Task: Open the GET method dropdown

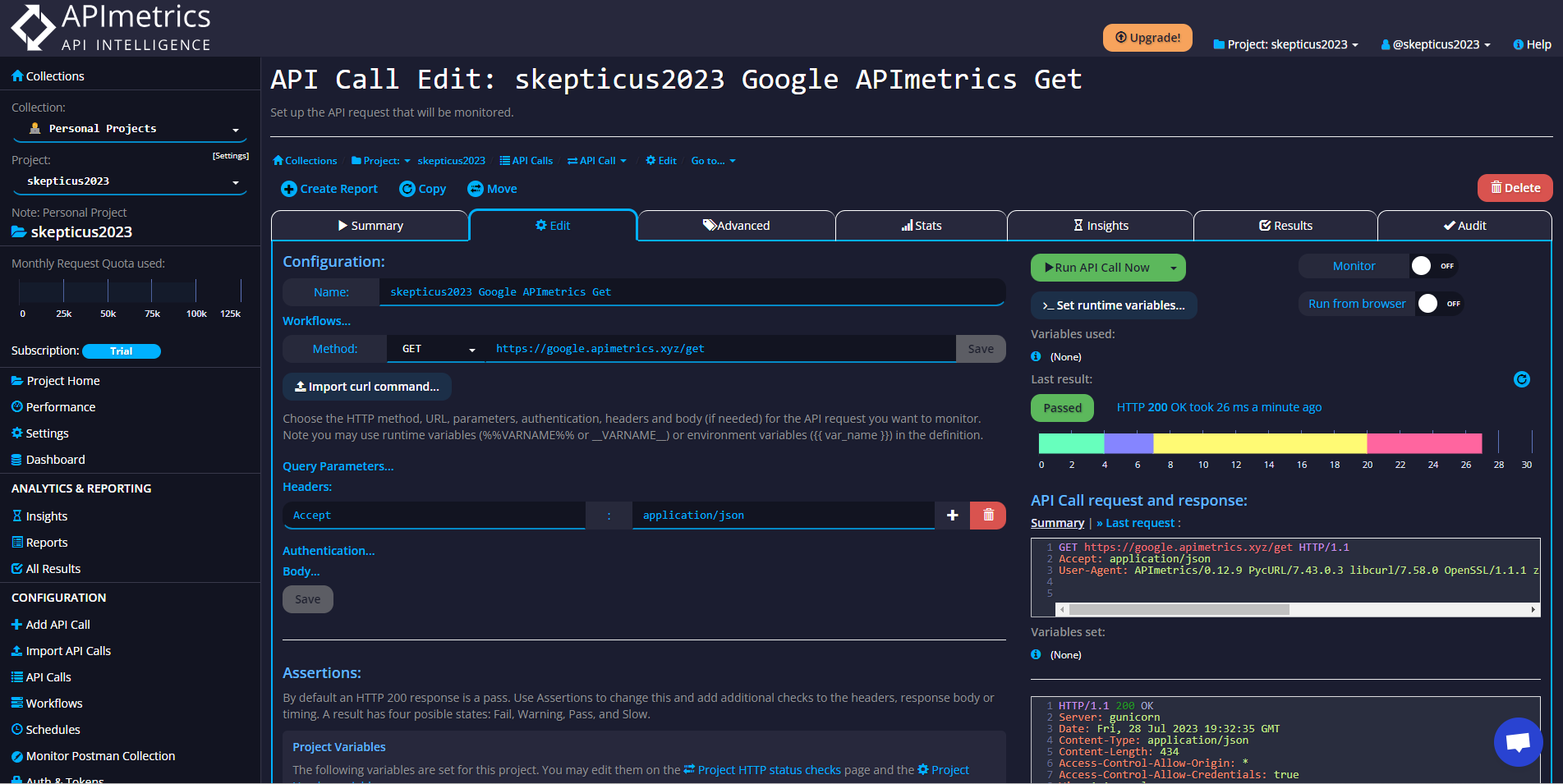Action: (436, 349)
